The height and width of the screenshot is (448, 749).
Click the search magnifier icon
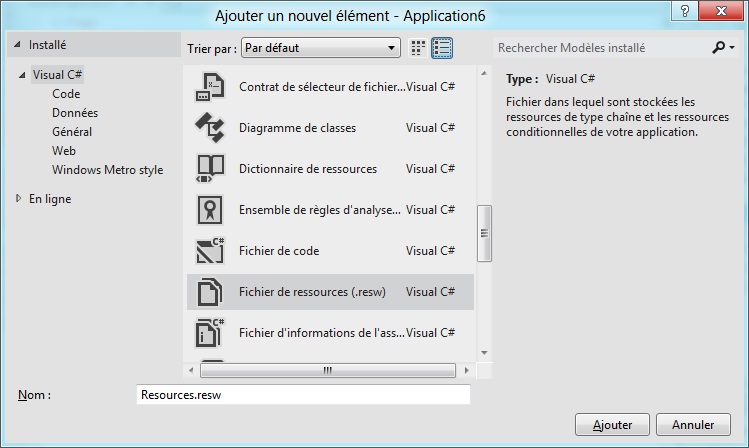(x=719, y=47)
